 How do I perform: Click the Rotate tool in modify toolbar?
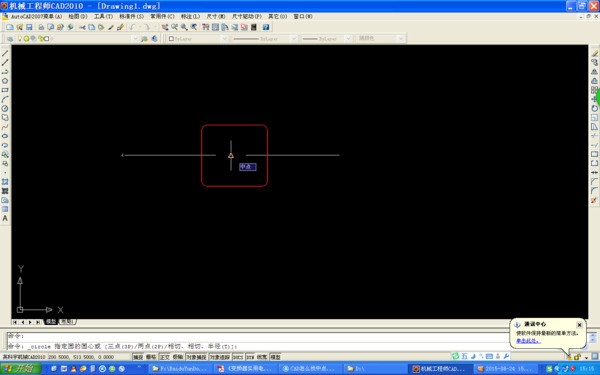[594, 108]
